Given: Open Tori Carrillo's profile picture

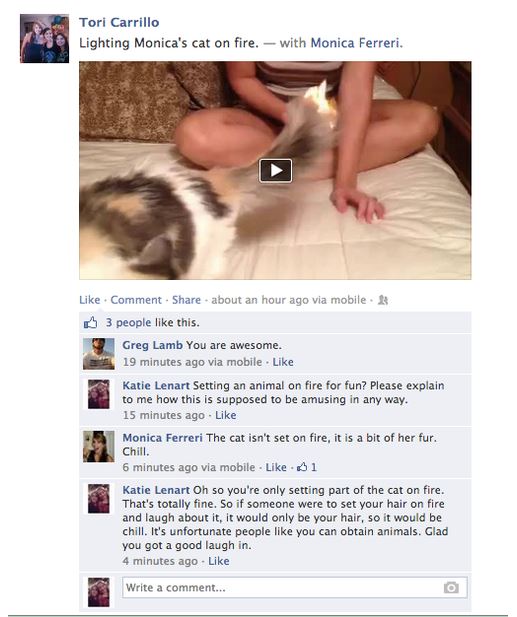Looking at the screenshot, I should tap(44, 39).
